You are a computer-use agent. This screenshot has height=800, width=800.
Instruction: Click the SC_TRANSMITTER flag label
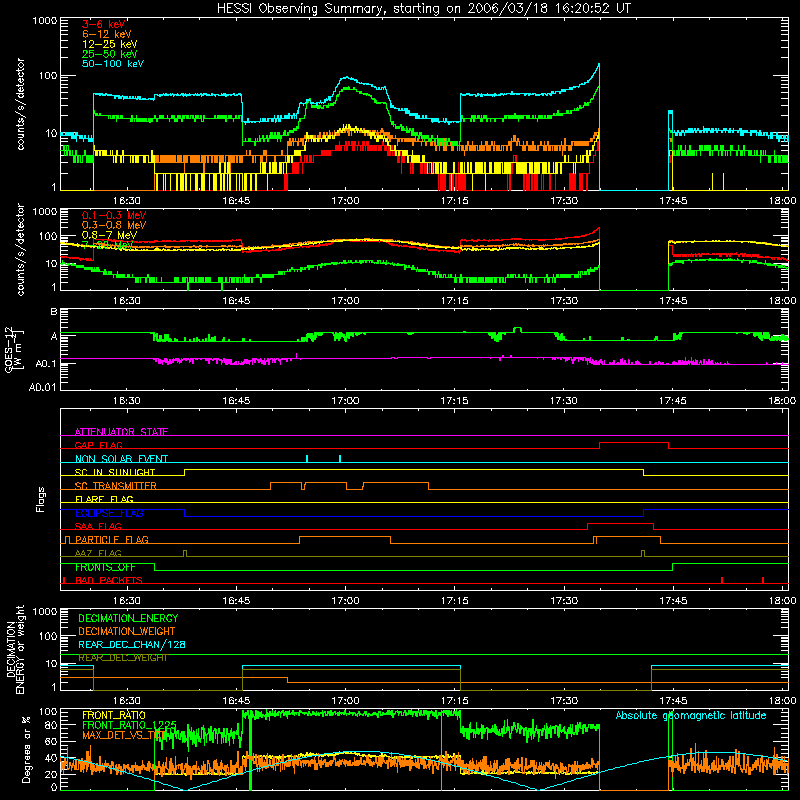click(x=115, y=486)
